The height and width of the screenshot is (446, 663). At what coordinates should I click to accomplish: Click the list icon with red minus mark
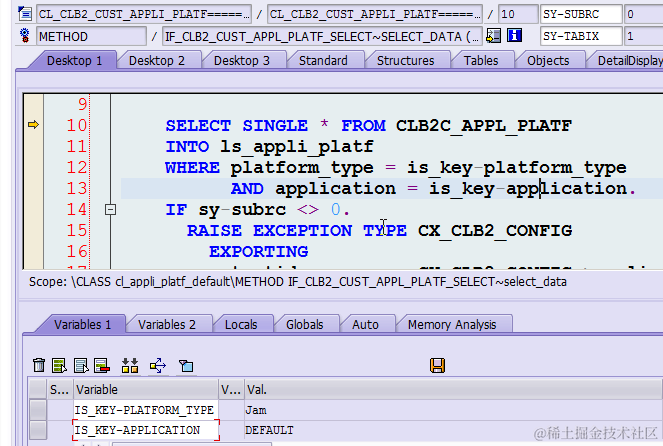102,365
